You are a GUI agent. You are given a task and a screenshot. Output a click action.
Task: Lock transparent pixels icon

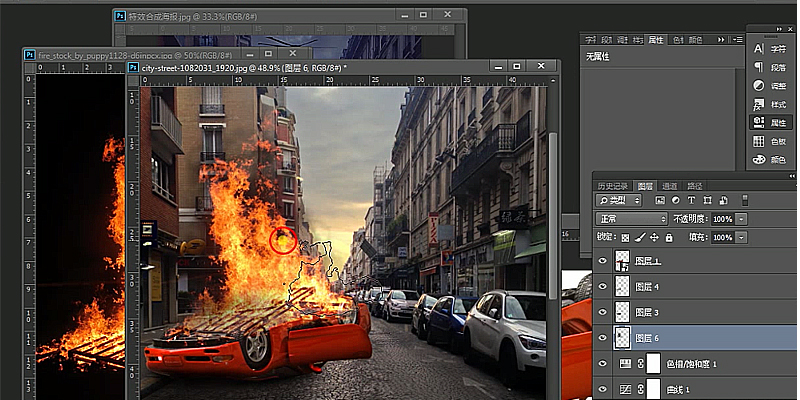click(x=626, y=237)
